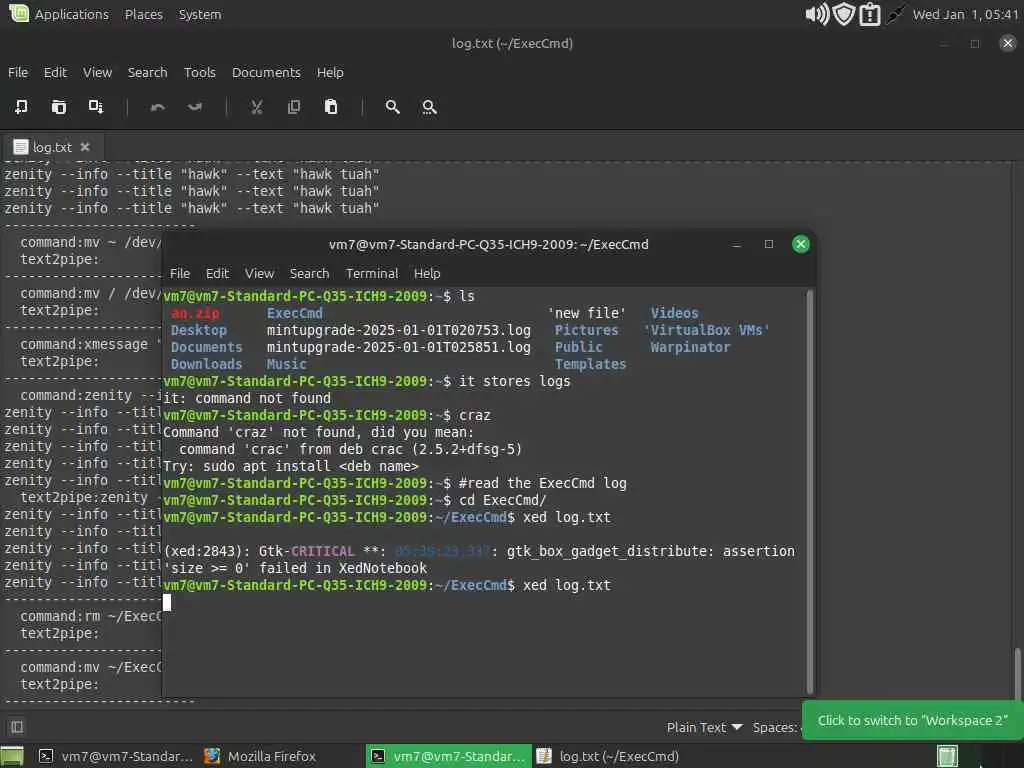Open the xed View menu
Viewport: 1024px width, 768px height.
97,72
